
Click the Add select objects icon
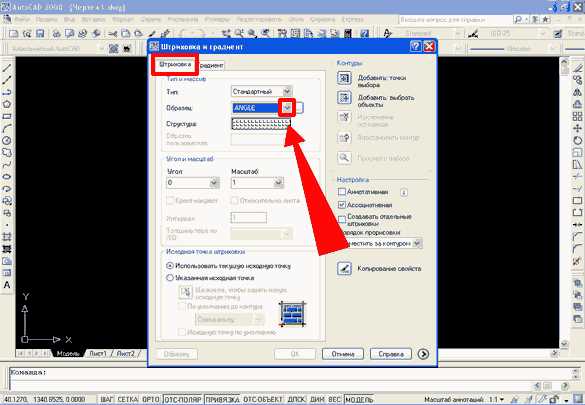[344, 98]
